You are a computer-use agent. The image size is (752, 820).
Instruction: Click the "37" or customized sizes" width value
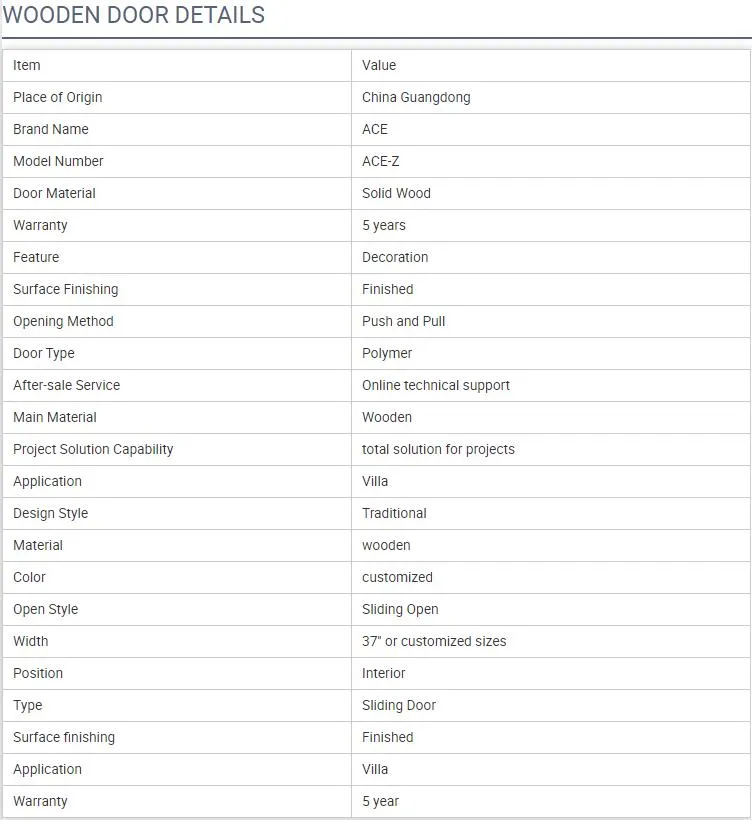coord(434,641)
